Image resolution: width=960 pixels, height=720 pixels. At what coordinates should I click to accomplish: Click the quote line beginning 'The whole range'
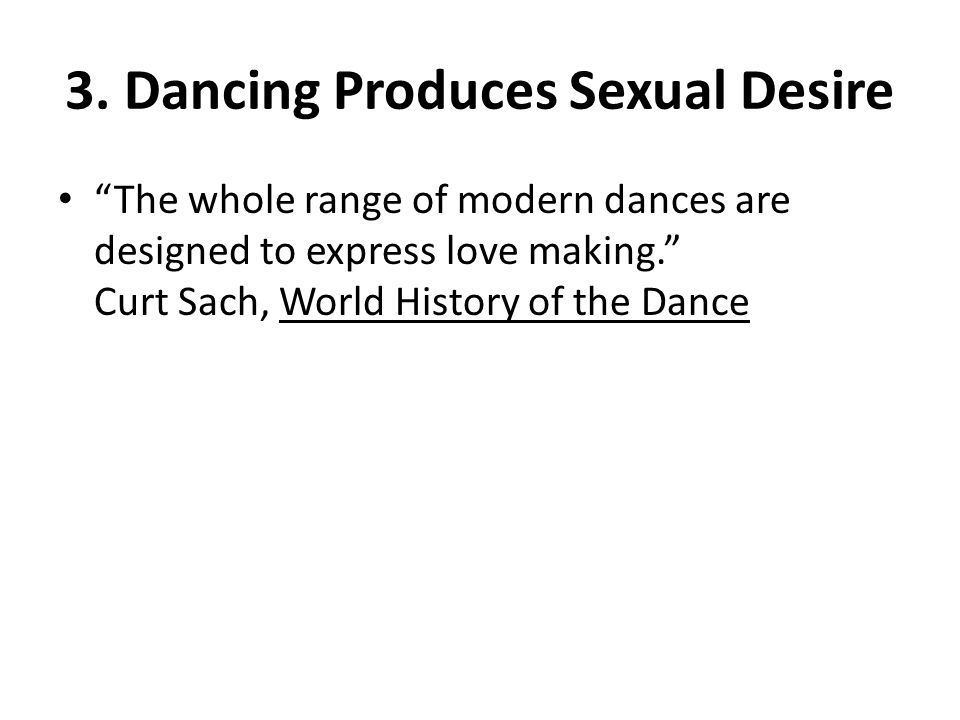(x=442, y=201)
